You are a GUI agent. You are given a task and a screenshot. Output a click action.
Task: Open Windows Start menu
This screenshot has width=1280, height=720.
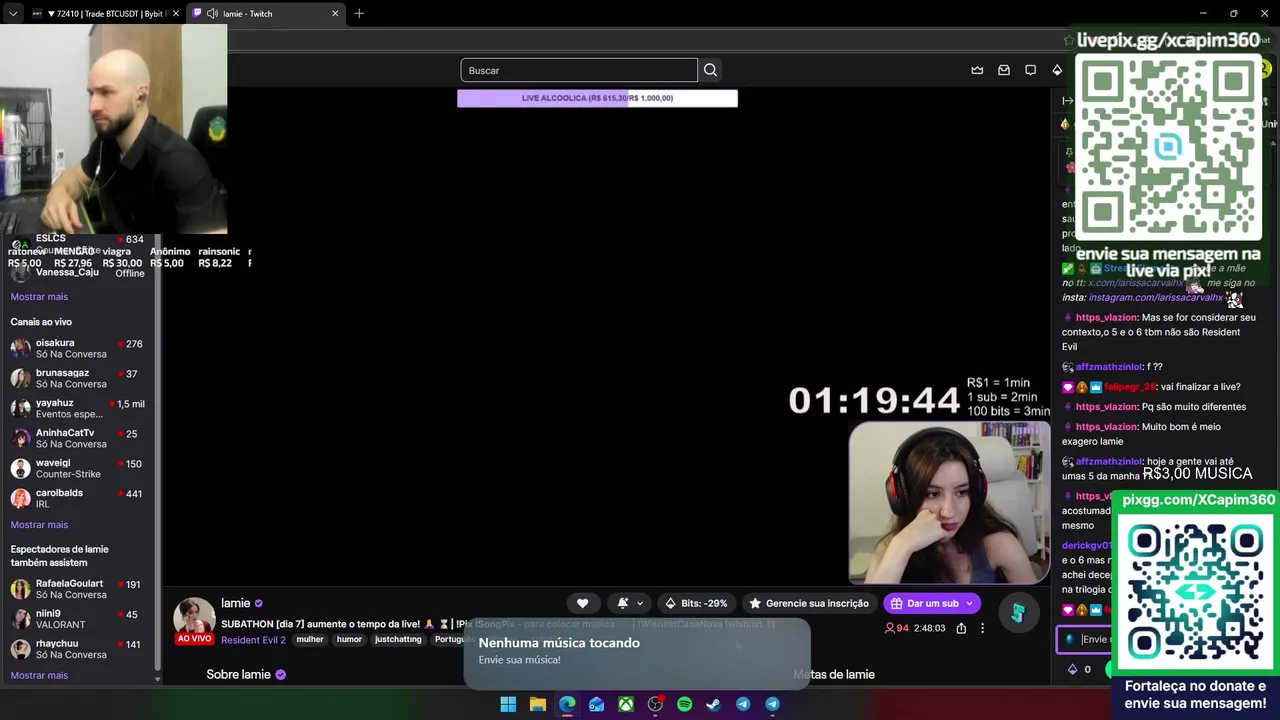508,704
